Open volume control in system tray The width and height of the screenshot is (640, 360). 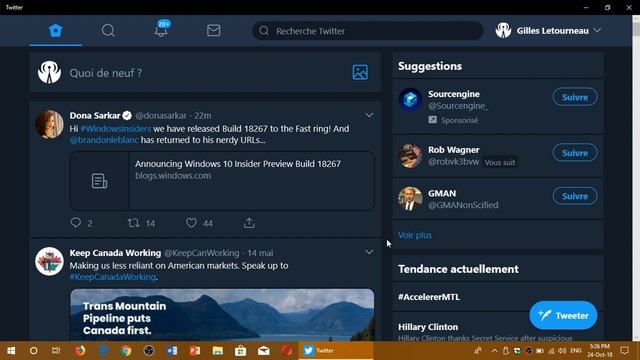pyautogui.click(x=562, y=351)
